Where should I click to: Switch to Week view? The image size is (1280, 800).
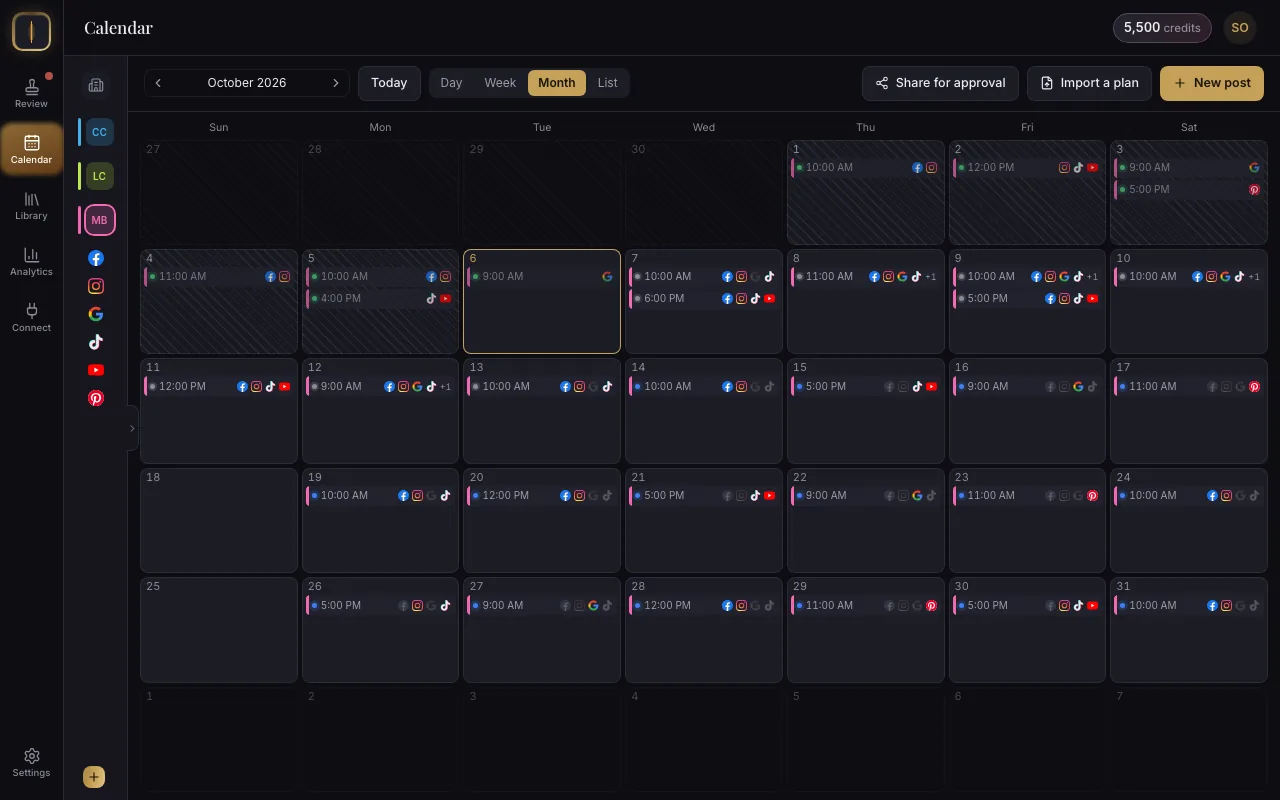(x=500, y=83)
